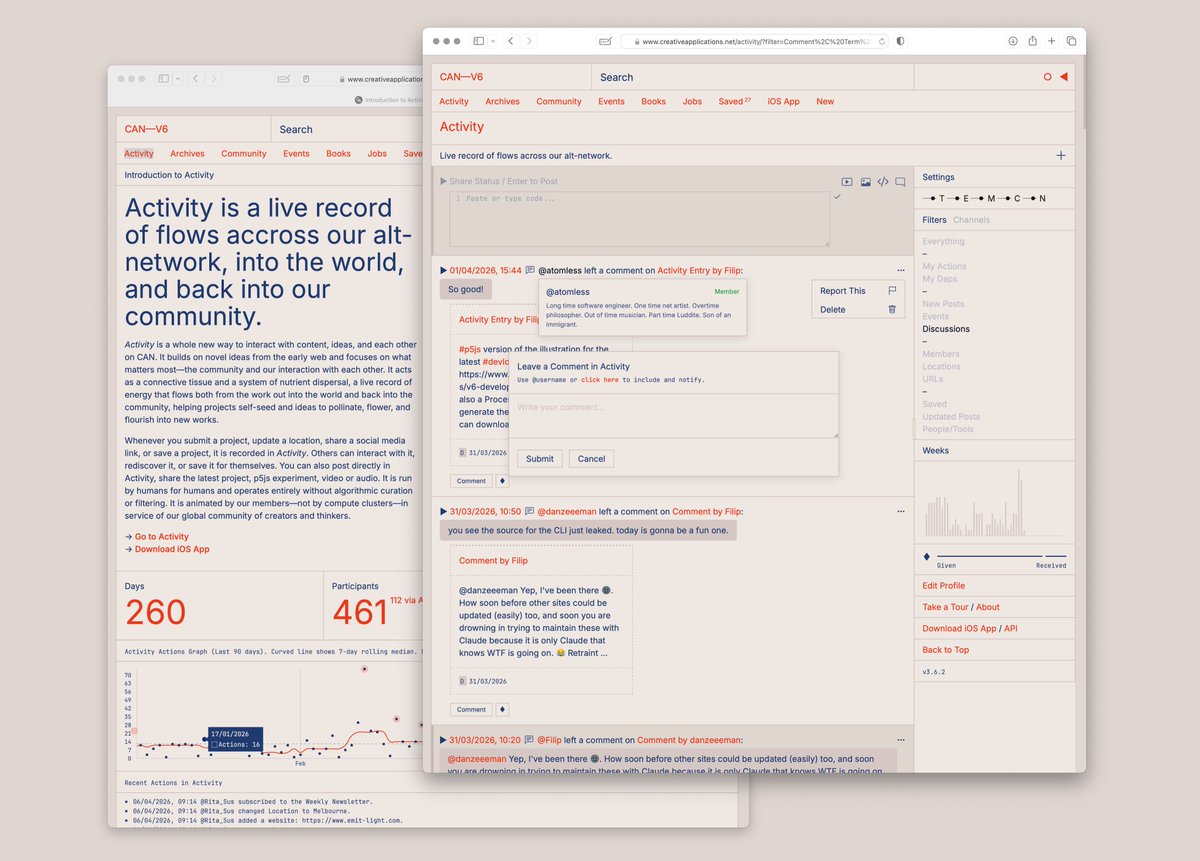Viewport: 1200px width, 861px height.
Task: Cancel the comment dialog
Action: click(x=591, y=459)
